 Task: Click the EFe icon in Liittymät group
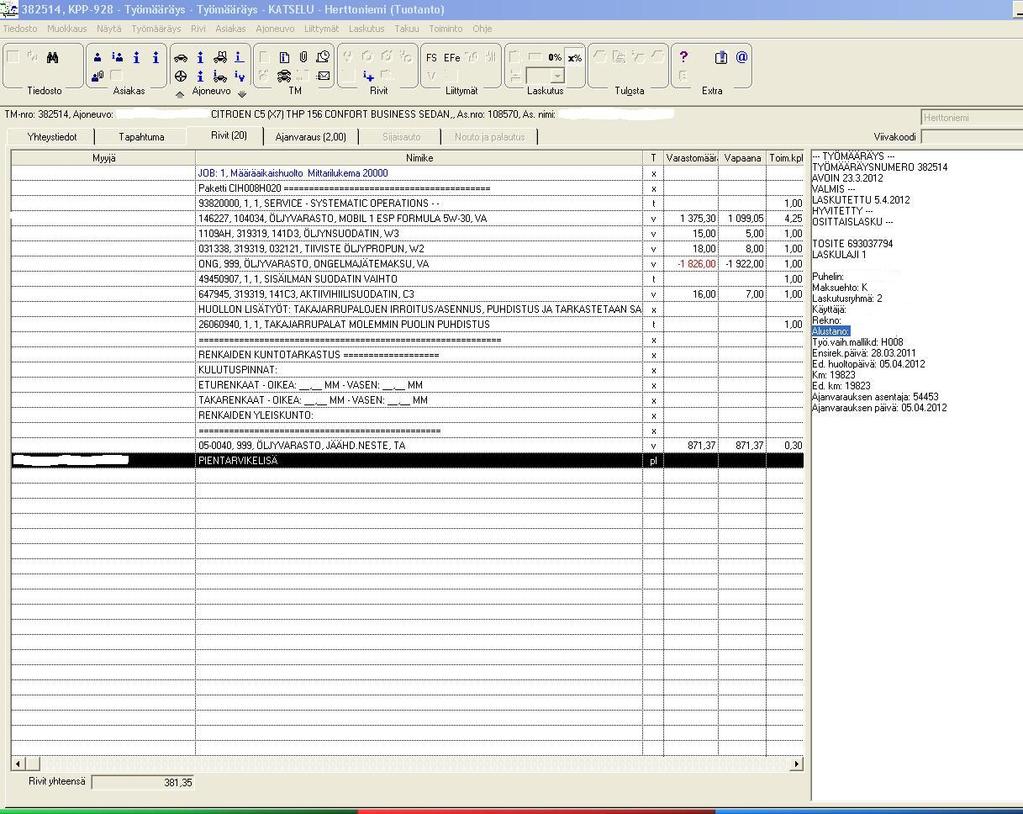[451, 57]
